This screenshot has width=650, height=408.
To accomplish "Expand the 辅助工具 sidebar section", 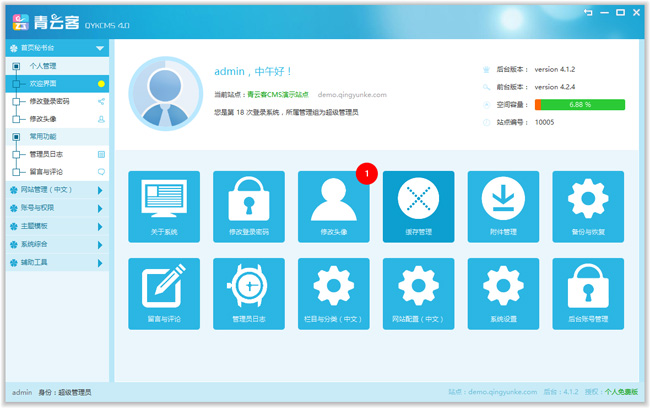I will click(57, 262).
